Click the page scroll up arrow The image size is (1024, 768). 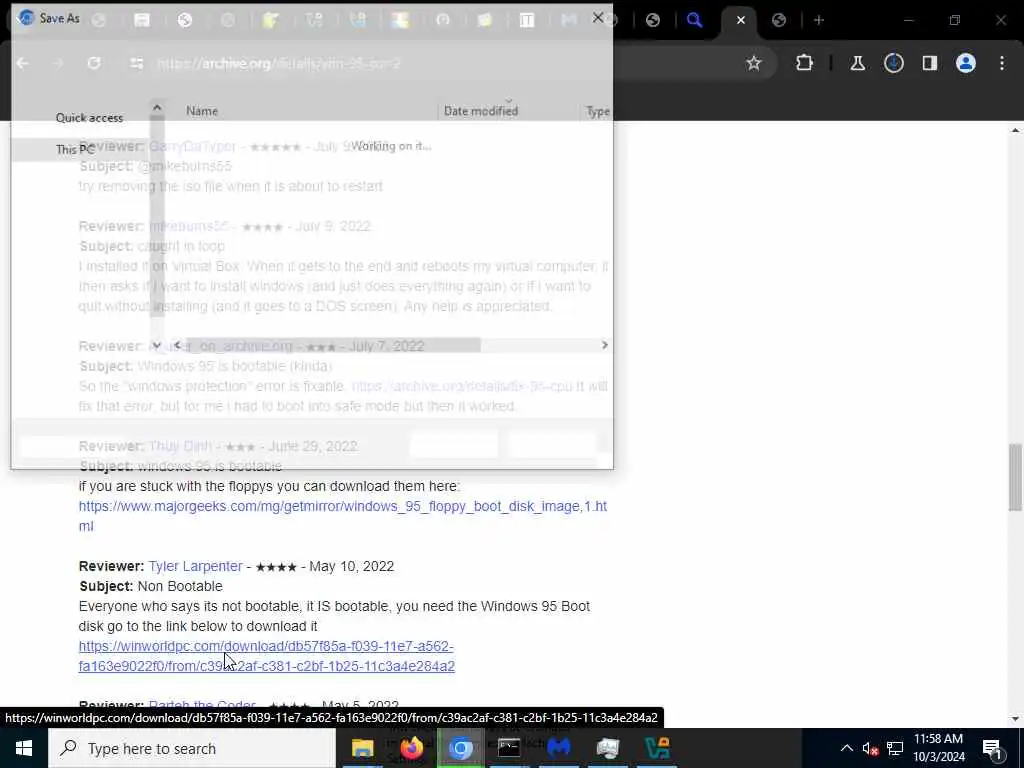[x=1015, y=131]
